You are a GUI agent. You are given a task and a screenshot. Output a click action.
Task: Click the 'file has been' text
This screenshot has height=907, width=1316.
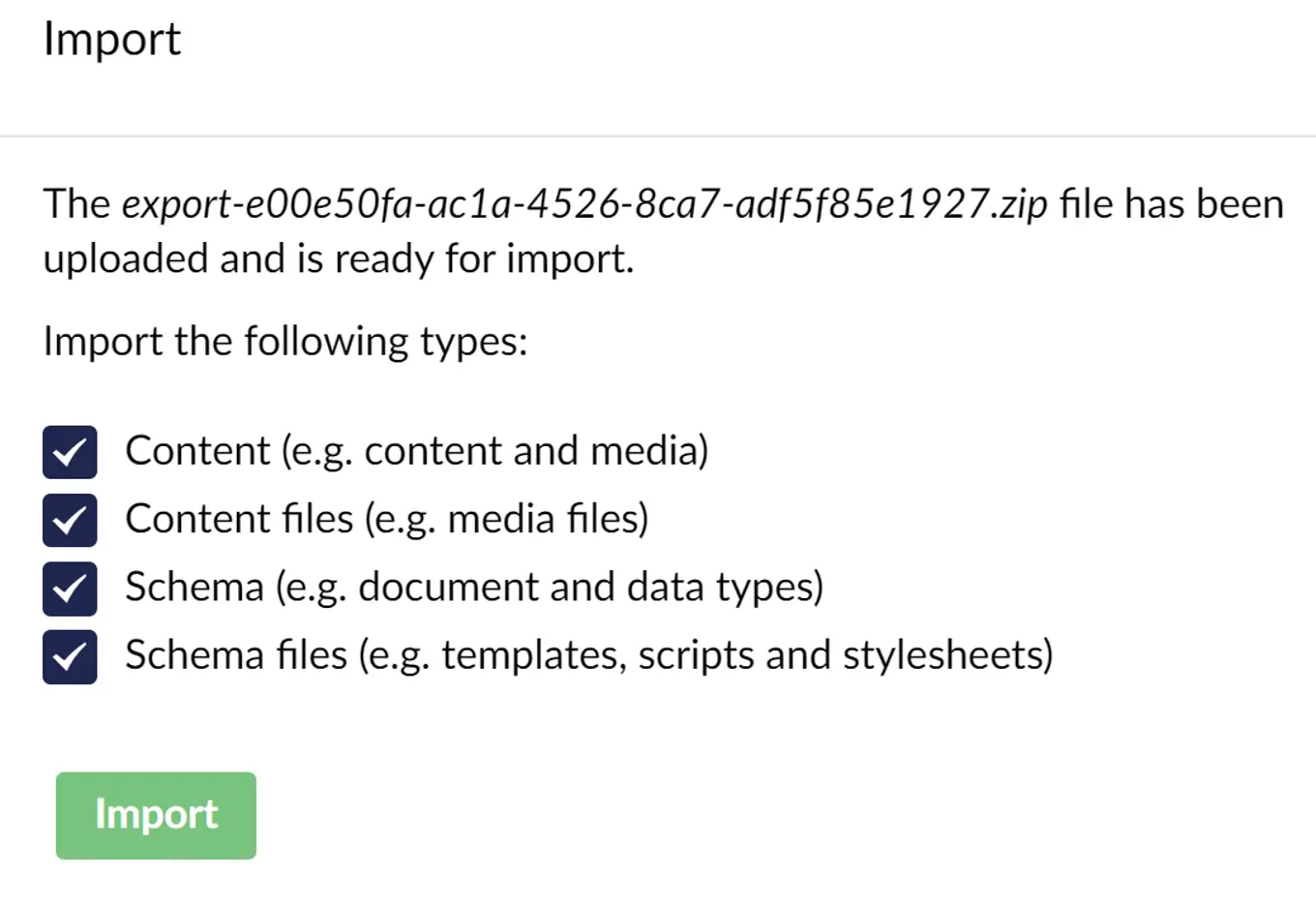[x=1172, y=204]
